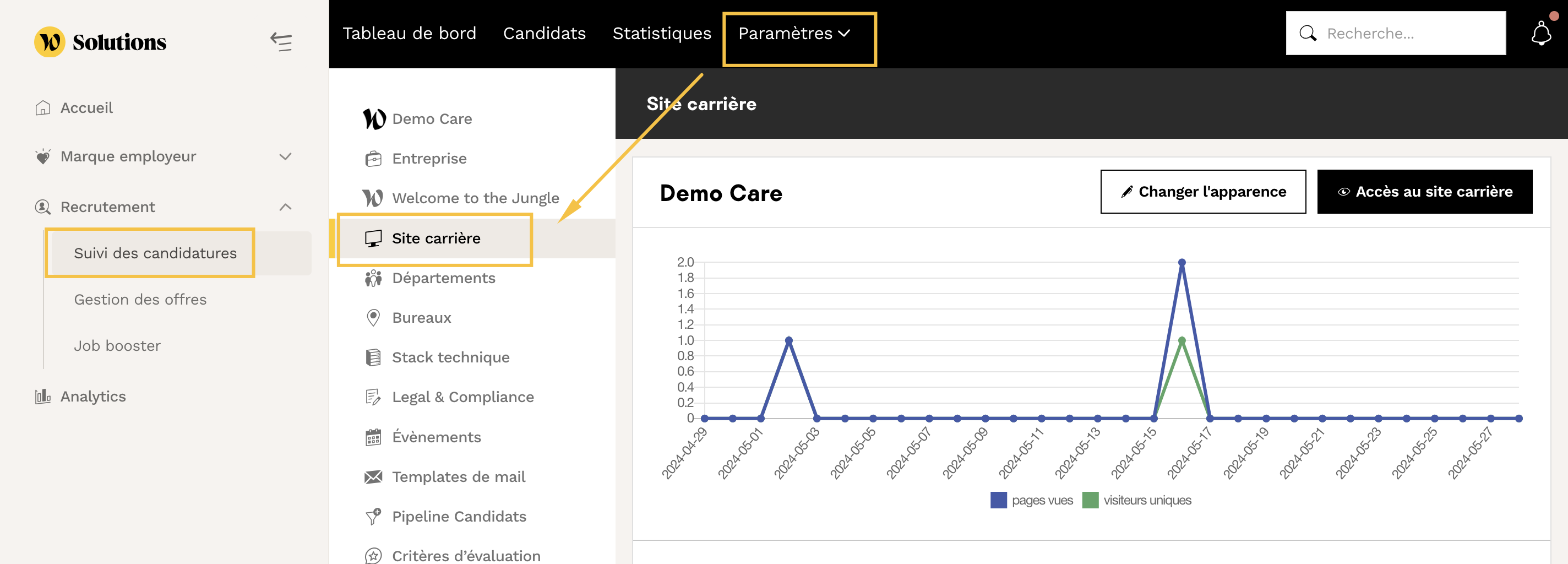1568x564 pixels.
Task: Toggle the pages vues legend series
Action: (1031, 500)
